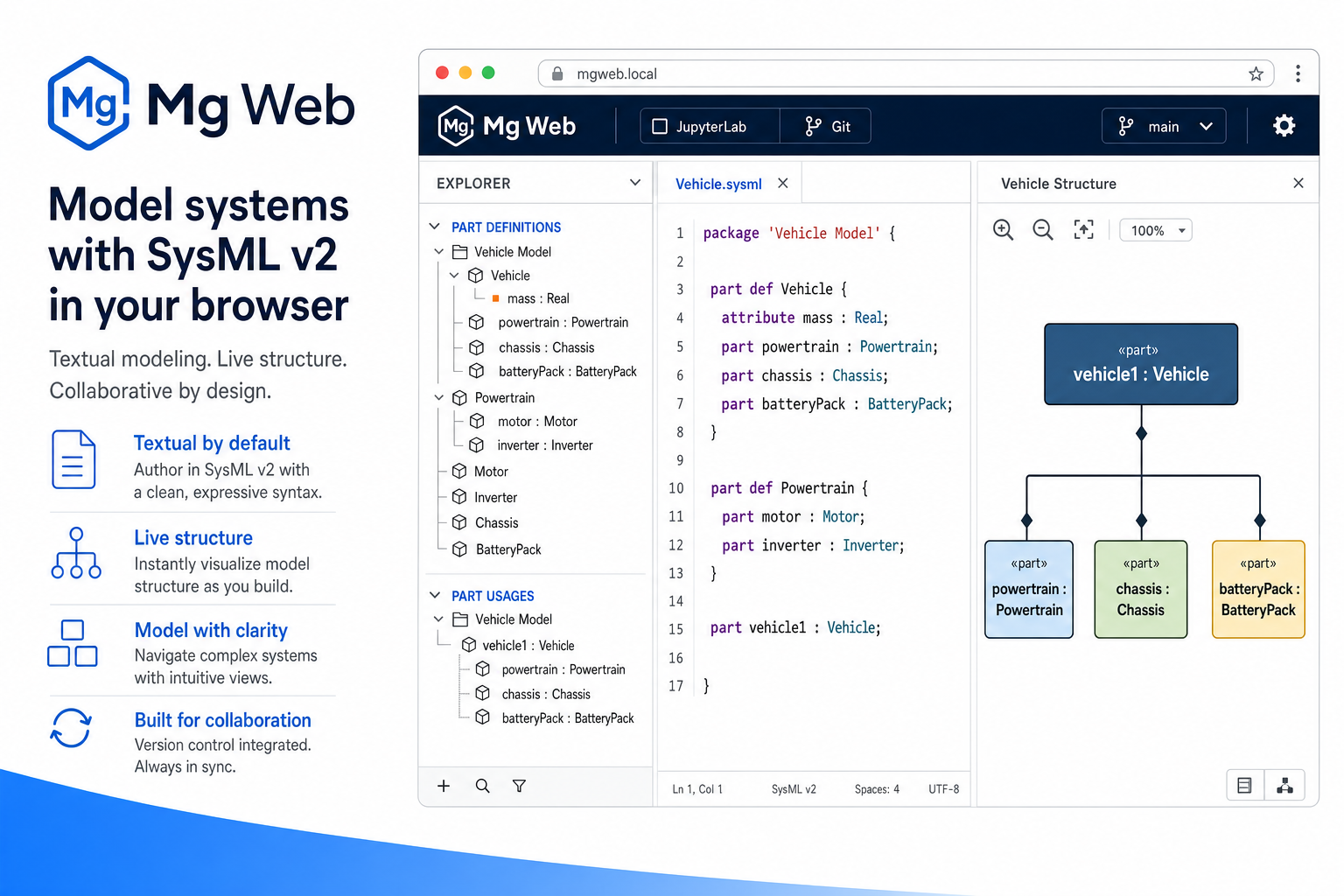Open explorer search magnifier icon
This screenshot has width=1344, height=896.
coord(482,786)
